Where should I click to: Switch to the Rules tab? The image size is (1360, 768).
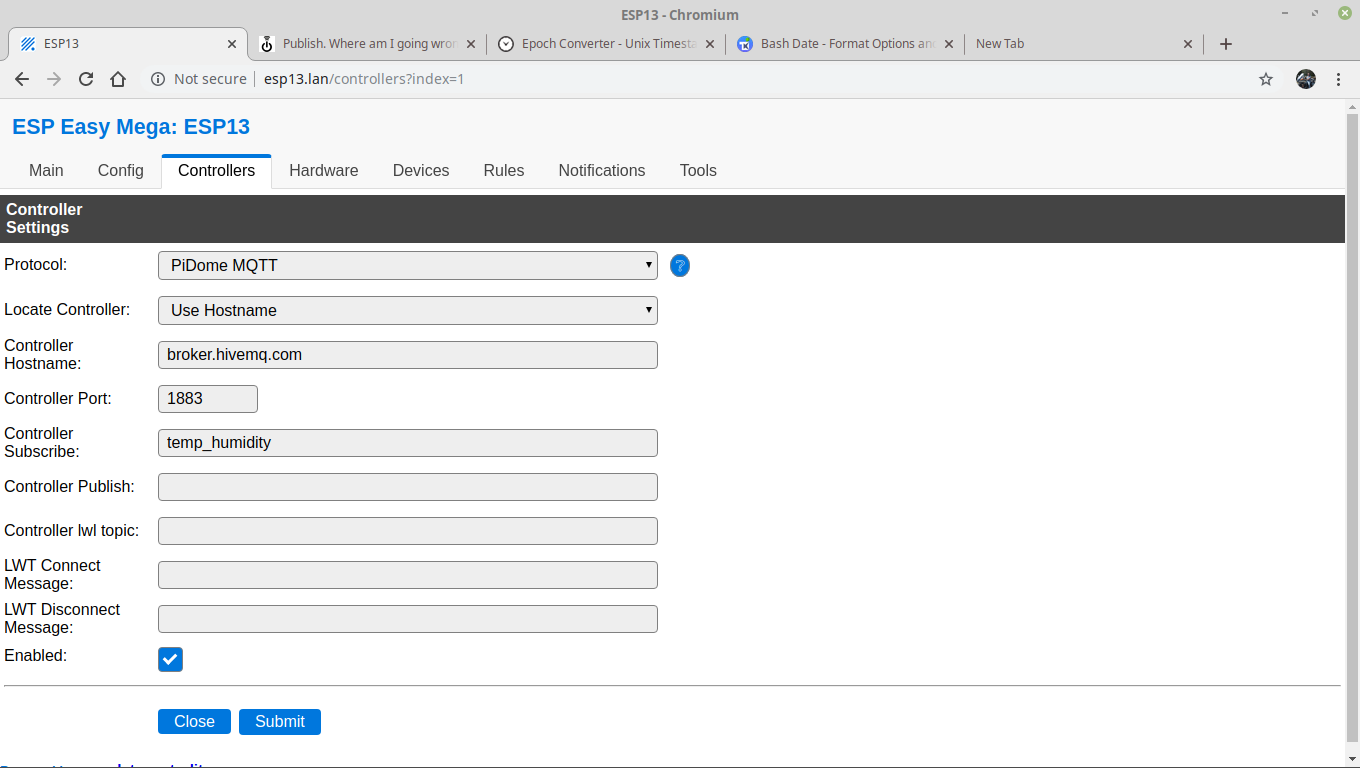pos(504,171)
